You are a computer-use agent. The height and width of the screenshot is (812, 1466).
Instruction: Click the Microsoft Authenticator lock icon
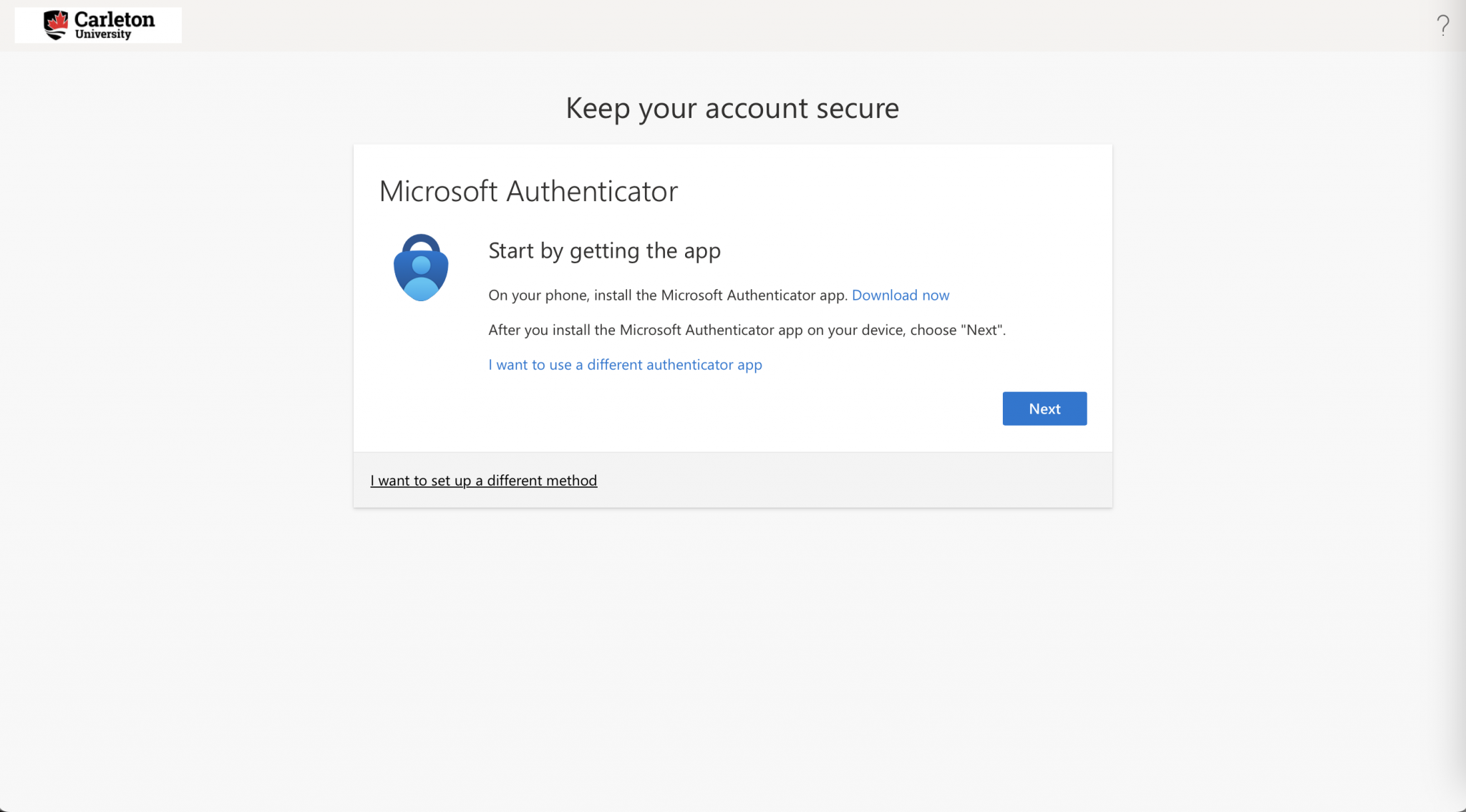[421, 267]
